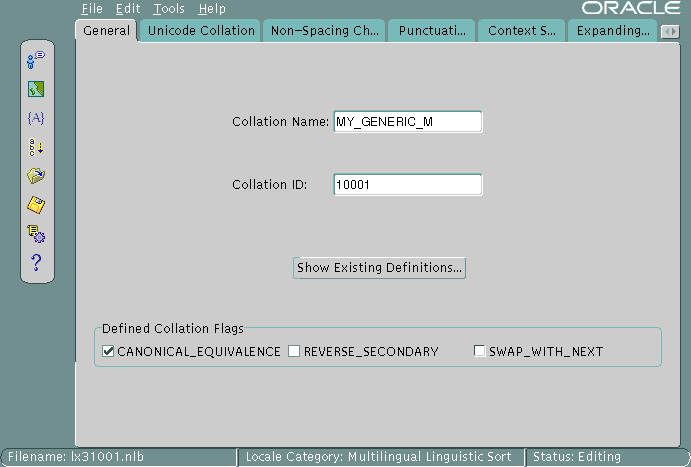Open the Tools menu
The width and height of the screenshot is (691, 467).
pyautogui.click(x=169, y=9)
